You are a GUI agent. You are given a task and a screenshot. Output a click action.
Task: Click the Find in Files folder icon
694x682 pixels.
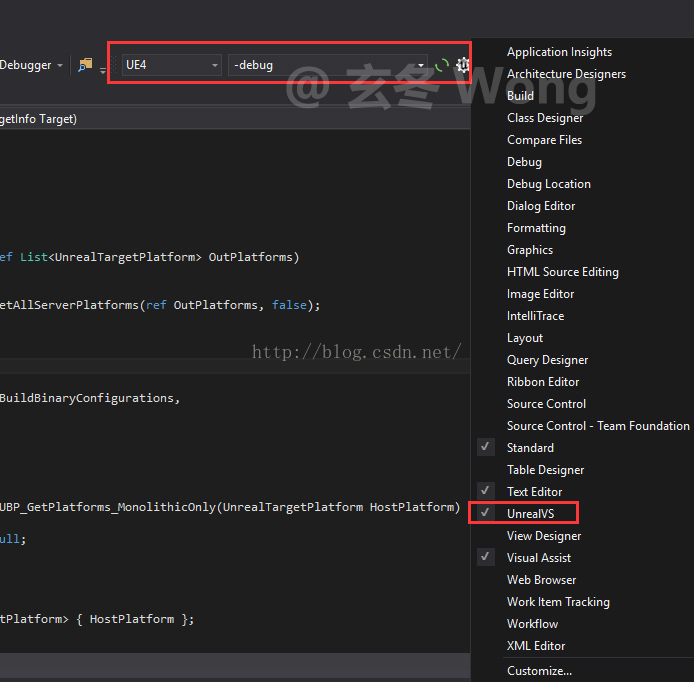(x=85, y=65)
